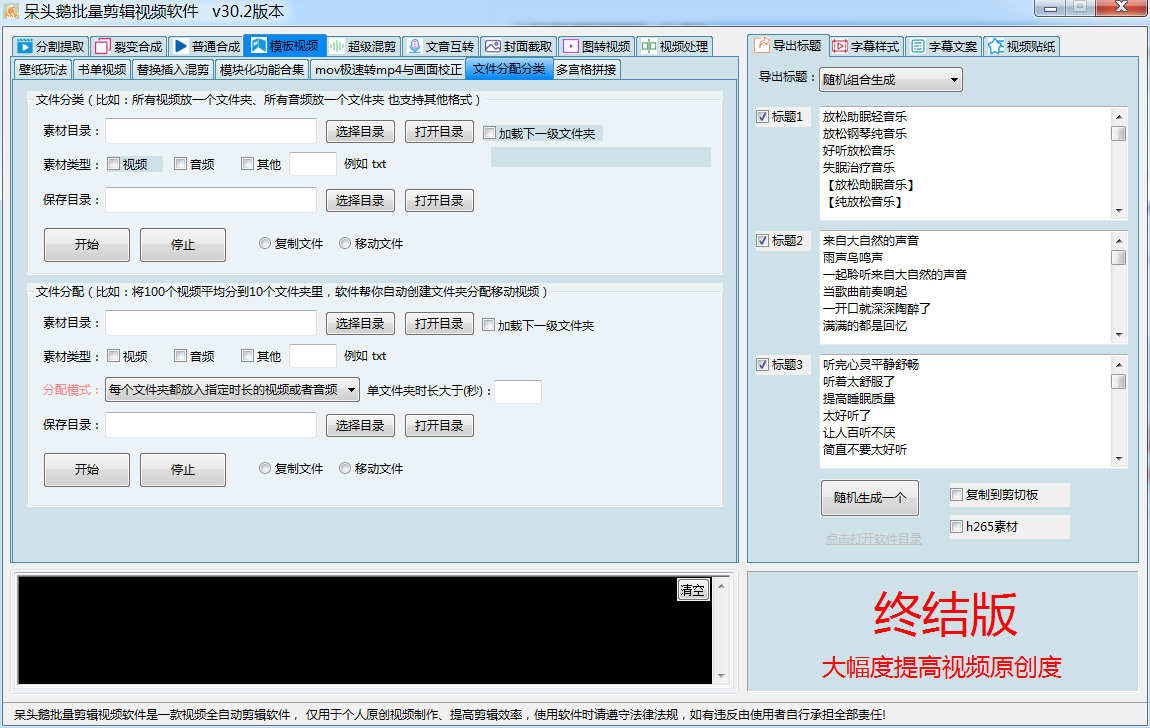
Task: Focus 单文件夹时长大于(秒) input field
Action: (x=518, y=391)
